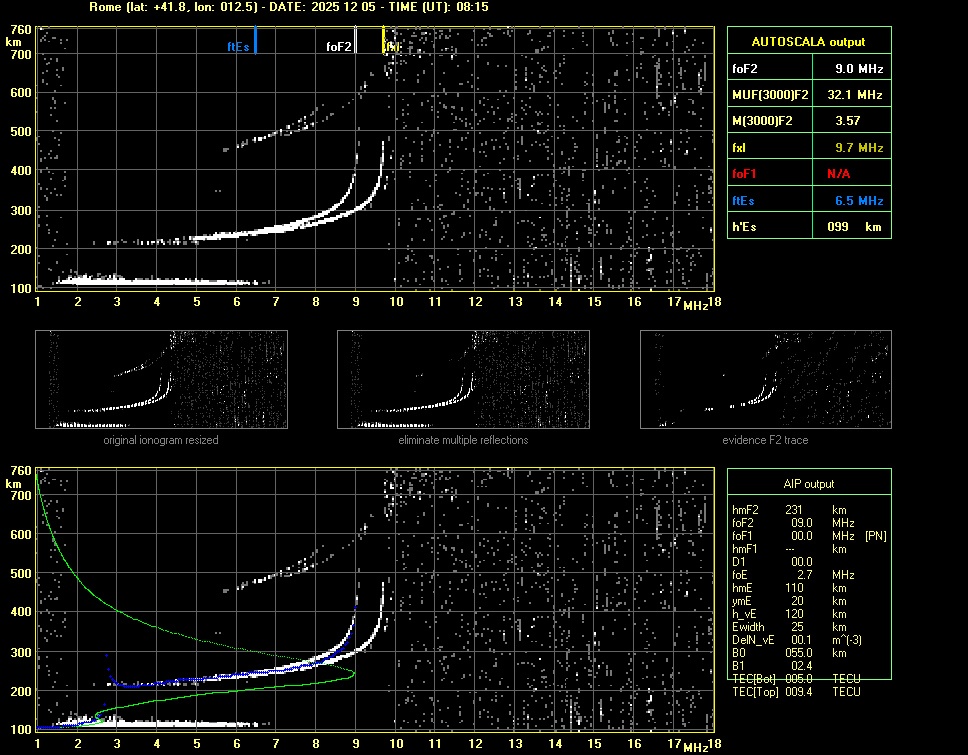The height and width of the screenshot is (755, 968).
Task: Open the 'evidence F2 trace' thumbnail
Action: (x=765, y=379)
